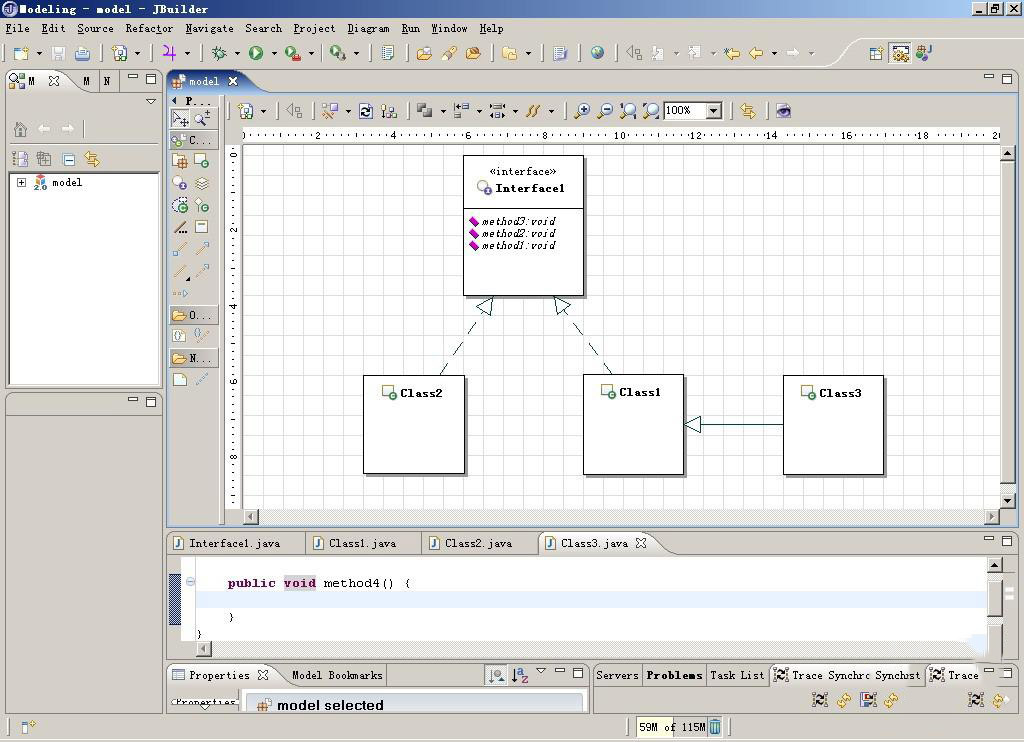Click the garbage collector trash icon

point(715,727)
